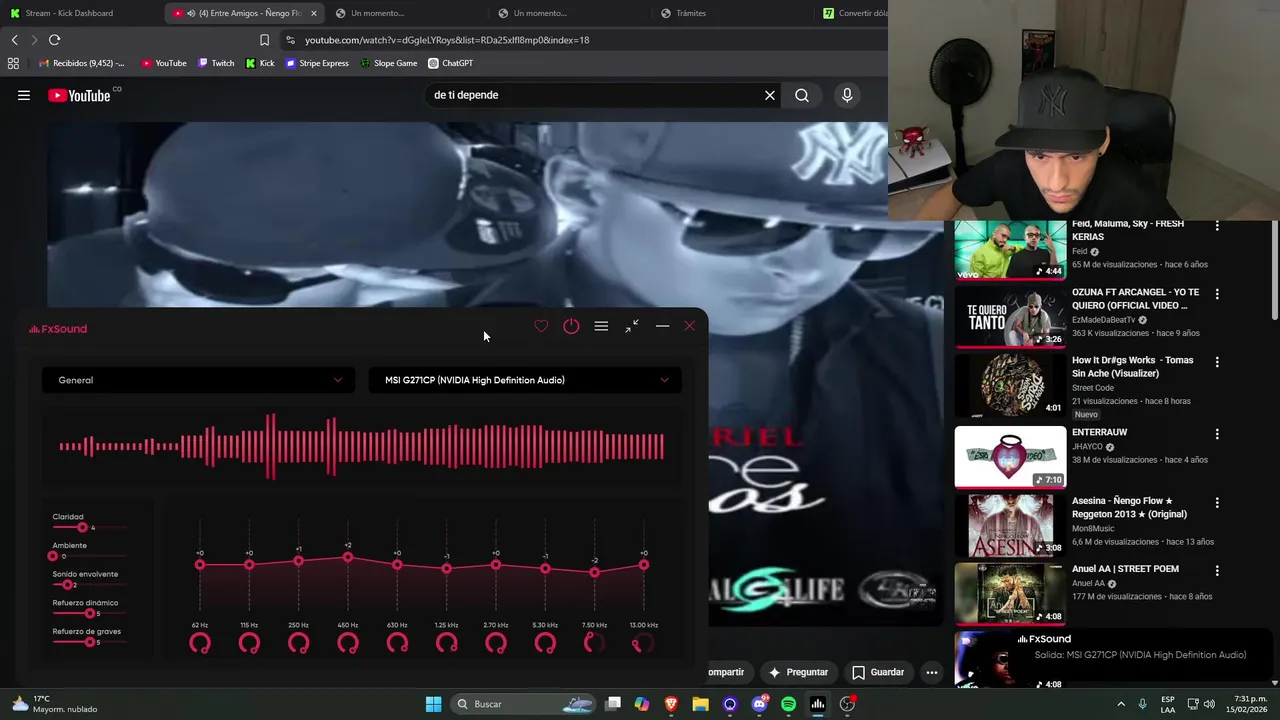Viewport: 1280px width, 720px height.
Task: Open options for FRESH KERIAS video
Action: coord(1217,226)
